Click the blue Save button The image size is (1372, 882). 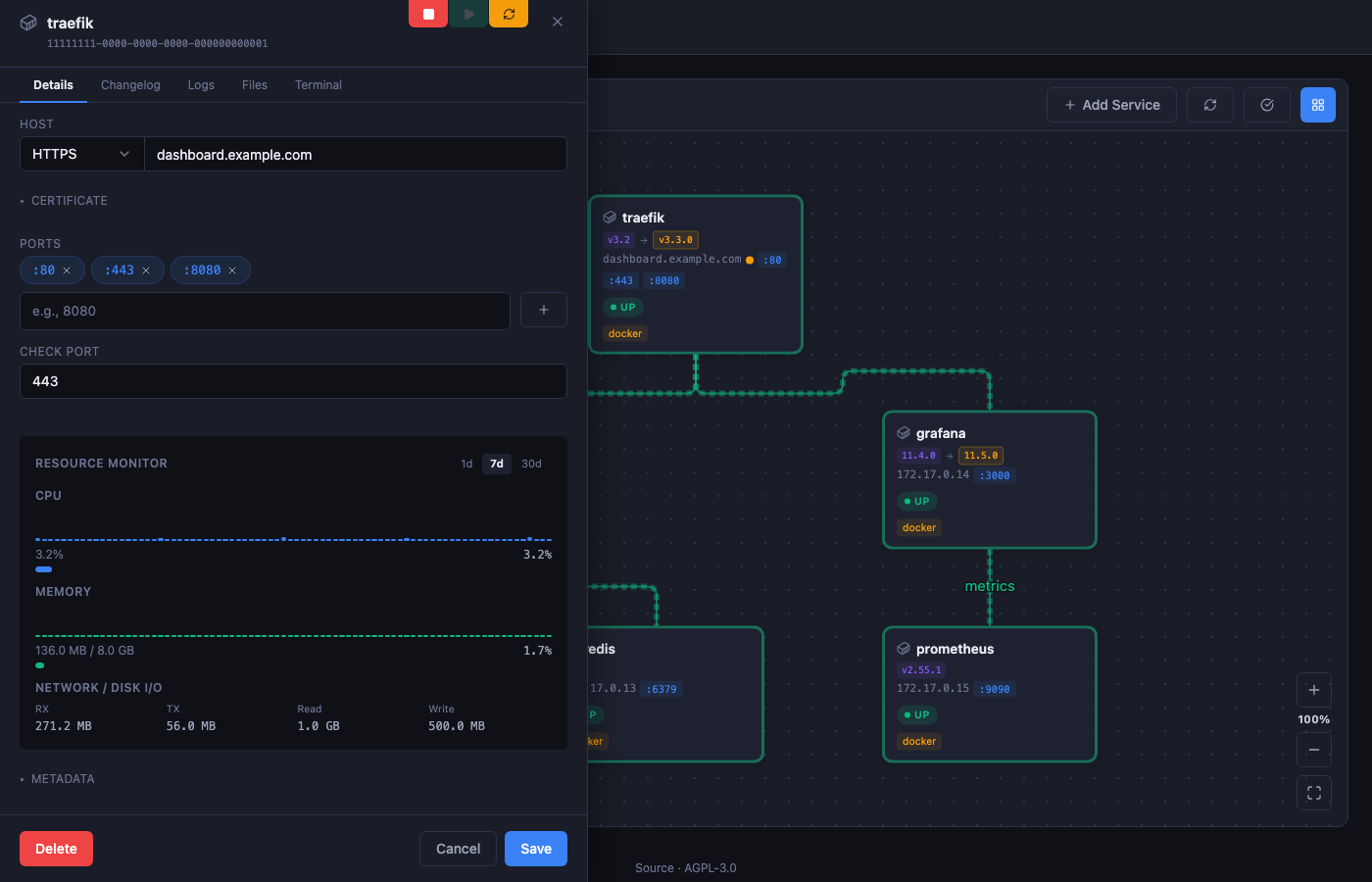tap(536, 849)
